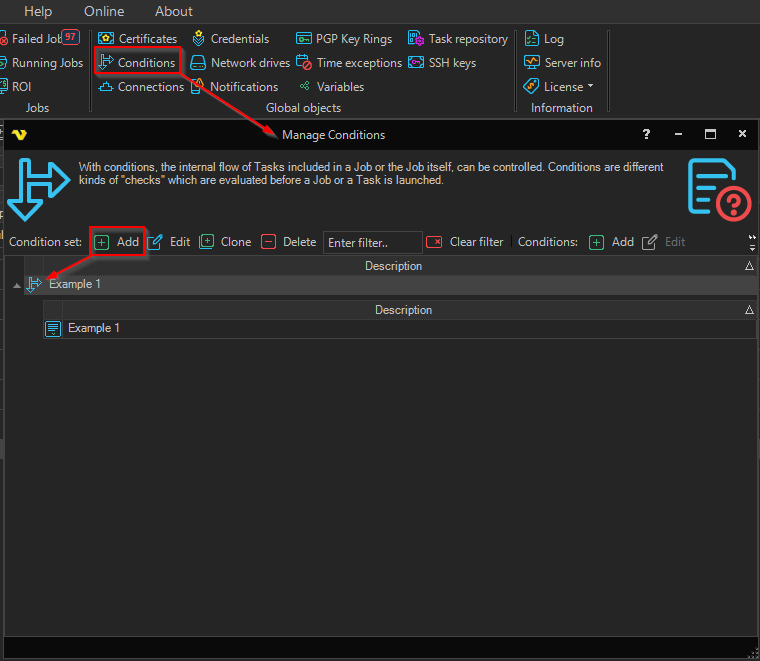This screenshot has width=760, height=661.
Task: Open PGP Key Rings
Action: coord(344,39)
